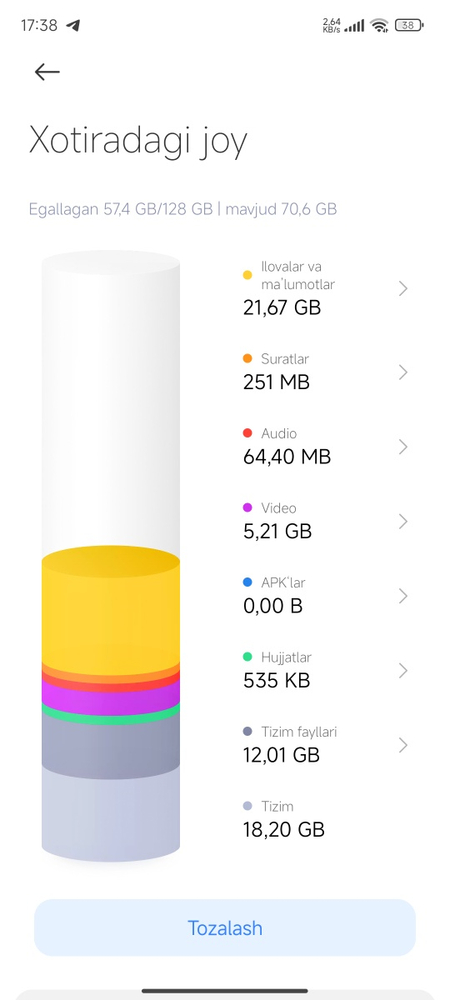Screen dimensions: 450x1000
Task: Tap the yellow segment of the storage cylinder
Action: [x=111, y=610]
